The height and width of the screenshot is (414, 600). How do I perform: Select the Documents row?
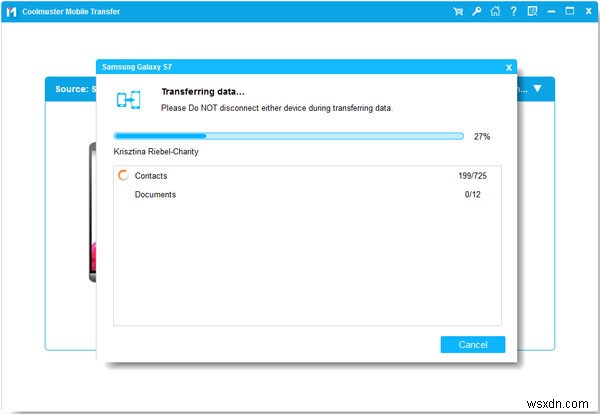point(307,194)
